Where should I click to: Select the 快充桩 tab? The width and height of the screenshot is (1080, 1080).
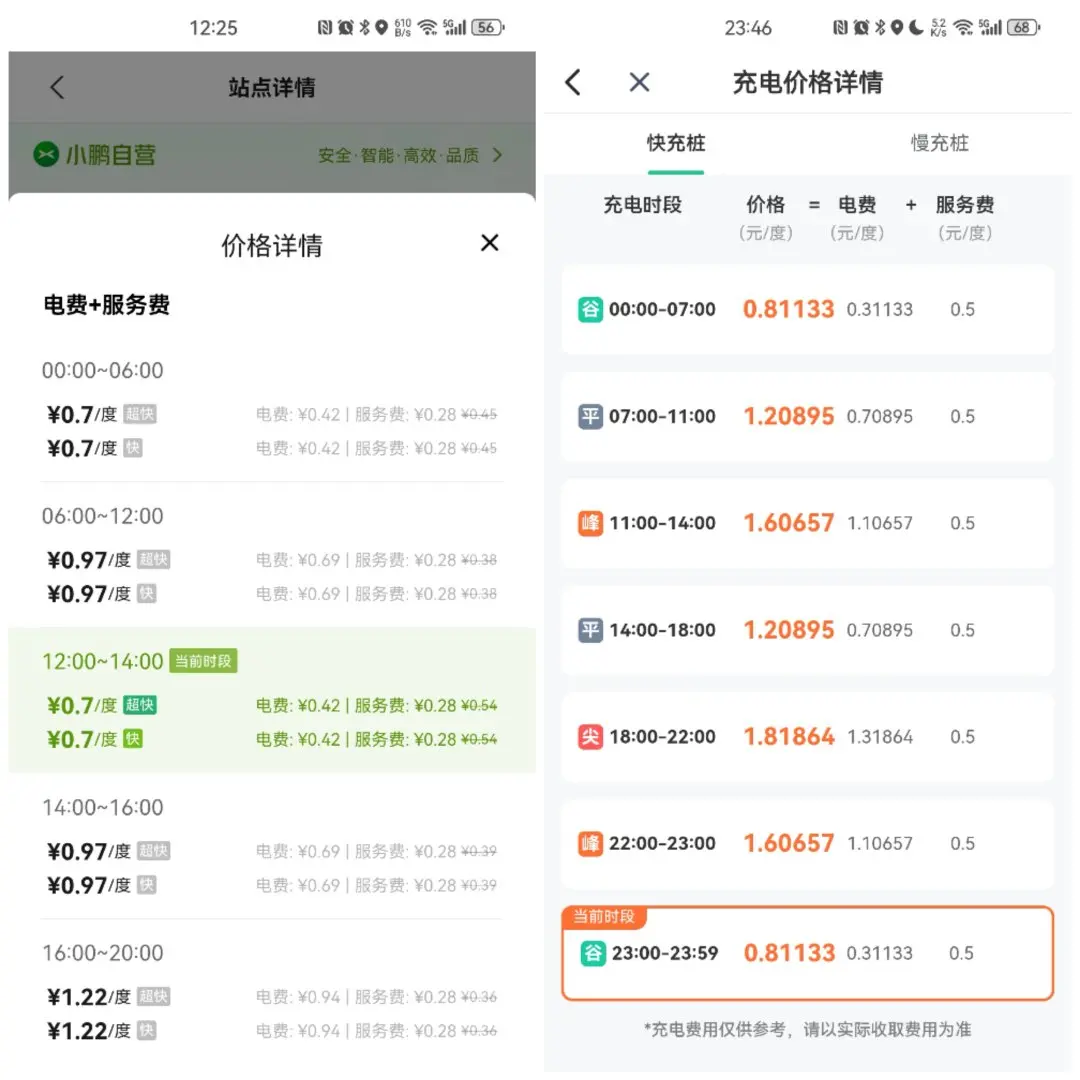[x=676, y=143]
